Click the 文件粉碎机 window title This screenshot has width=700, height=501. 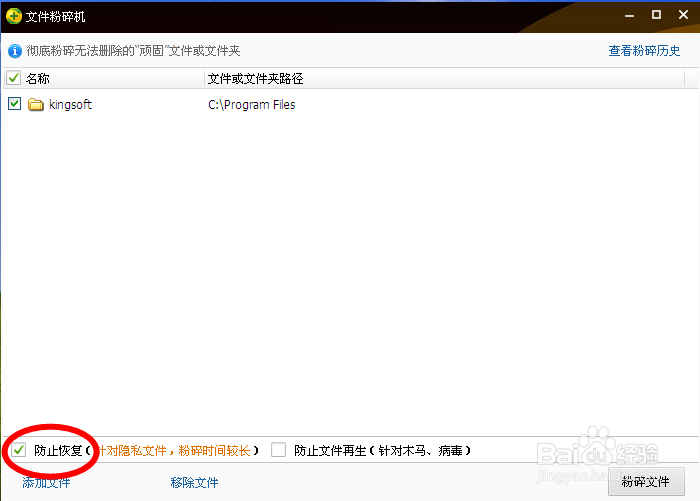pyautogui.click(x=55, y=17)
